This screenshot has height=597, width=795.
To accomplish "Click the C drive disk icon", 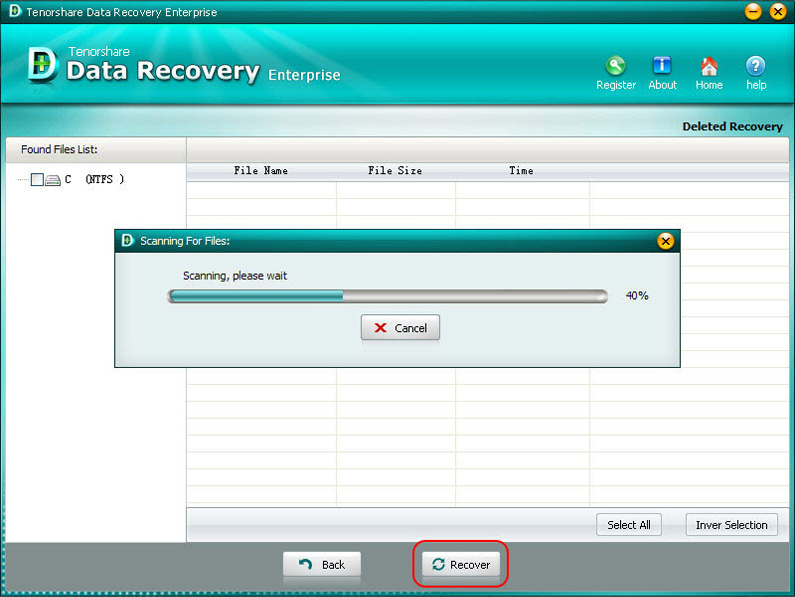I will click(53, 180).
